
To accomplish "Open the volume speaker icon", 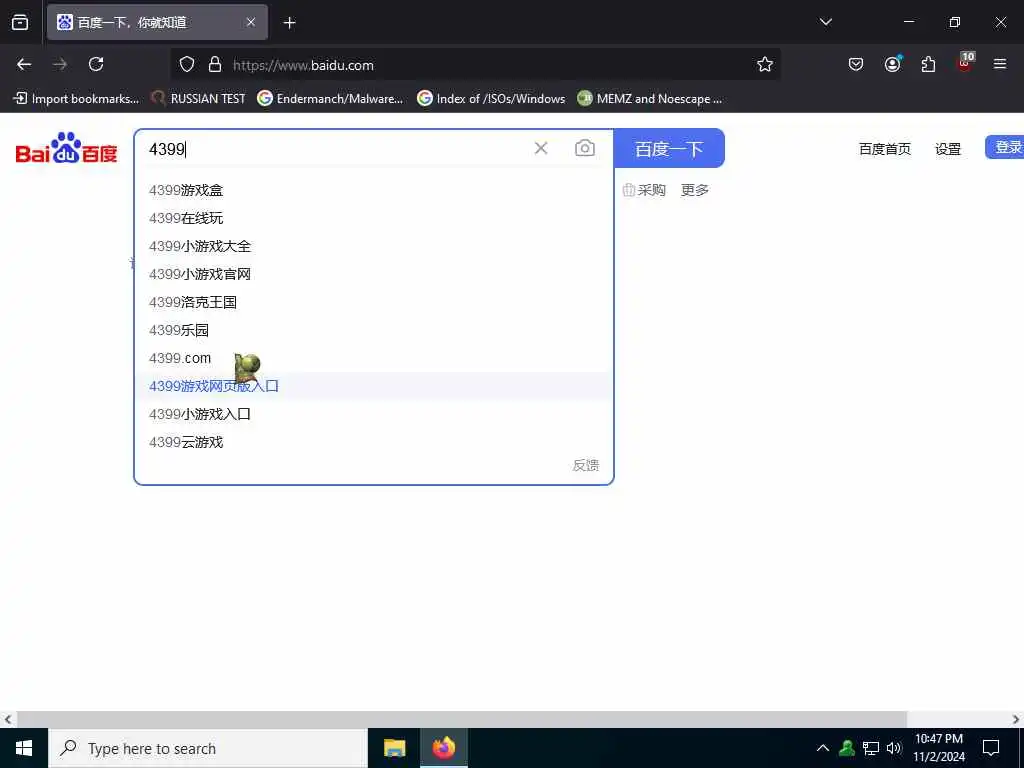I will pyautogui.click(x=894, y=748).
